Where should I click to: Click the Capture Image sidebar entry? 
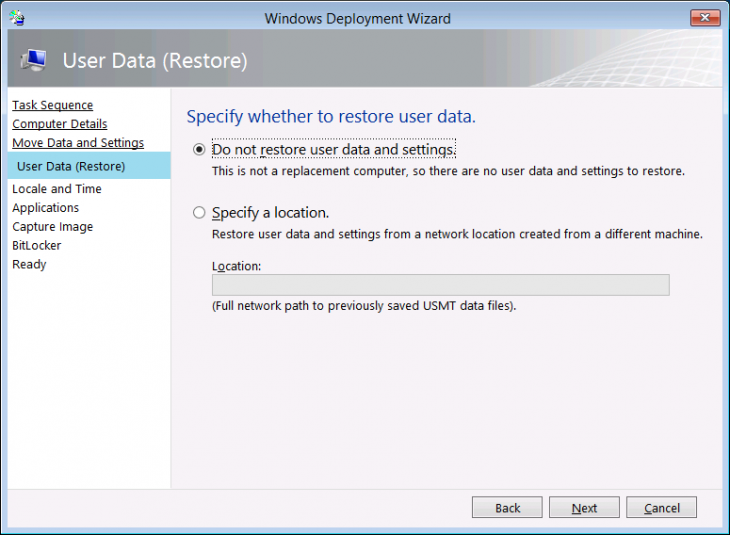pyautogui.click(x=52, y=227)
